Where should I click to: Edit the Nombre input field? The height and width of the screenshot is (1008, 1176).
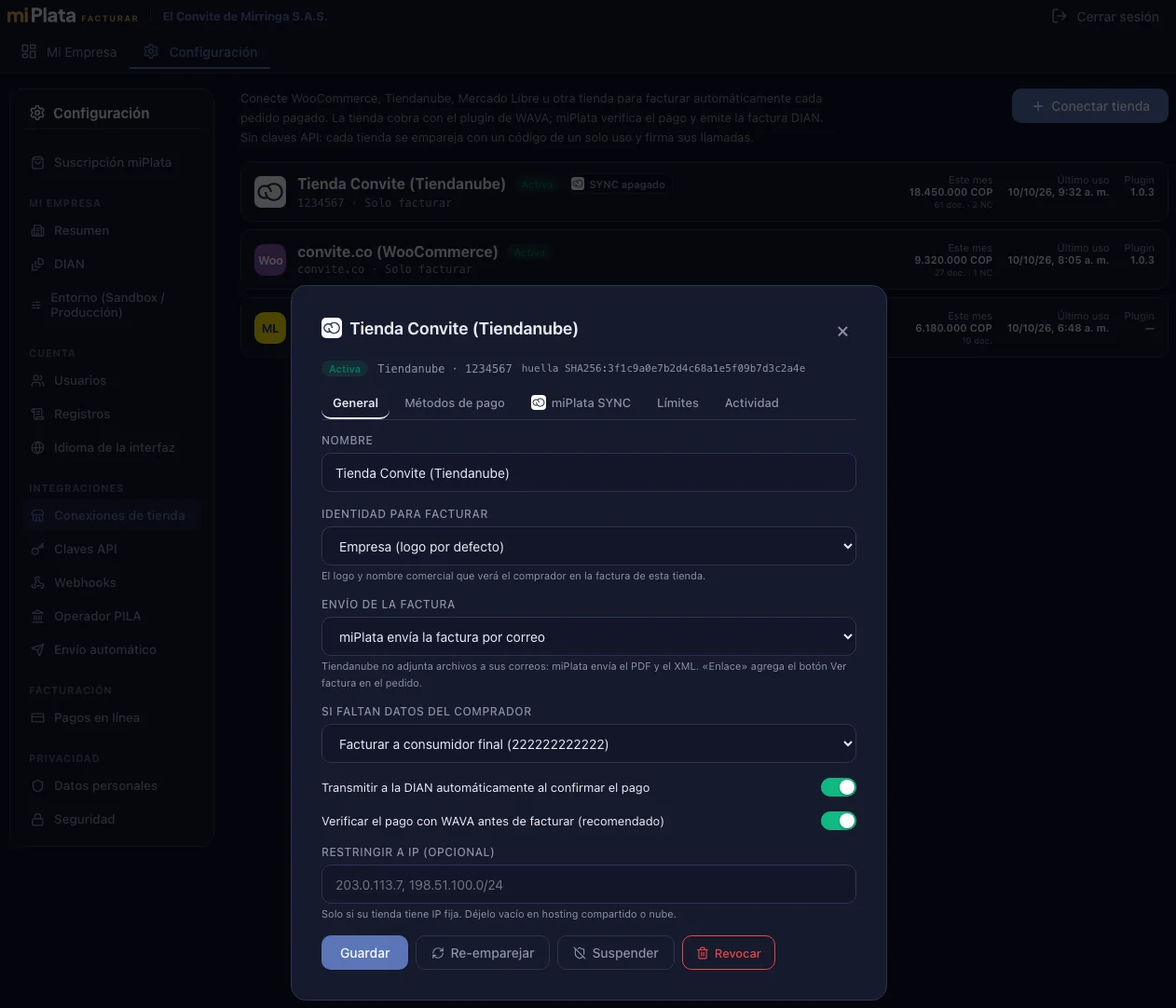pos(589,472)
